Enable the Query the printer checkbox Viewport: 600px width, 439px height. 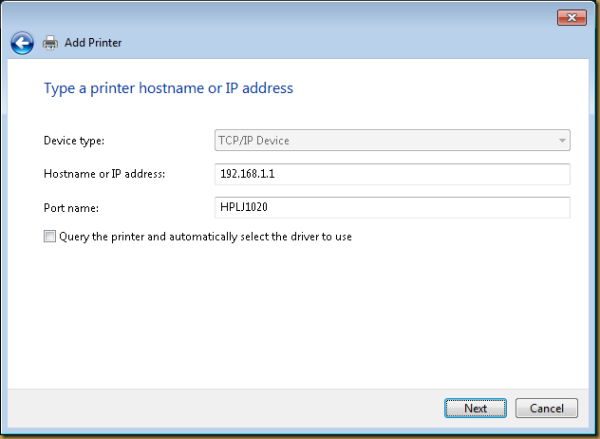(x=50, y=237)
